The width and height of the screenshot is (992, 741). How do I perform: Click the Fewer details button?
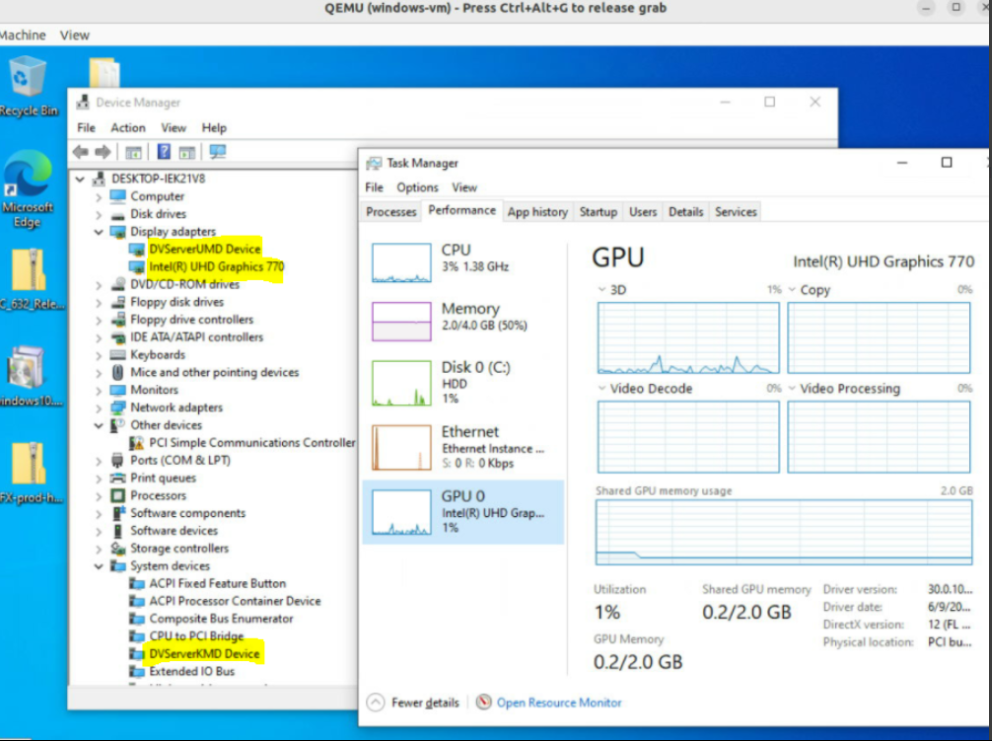pos(415,703)
